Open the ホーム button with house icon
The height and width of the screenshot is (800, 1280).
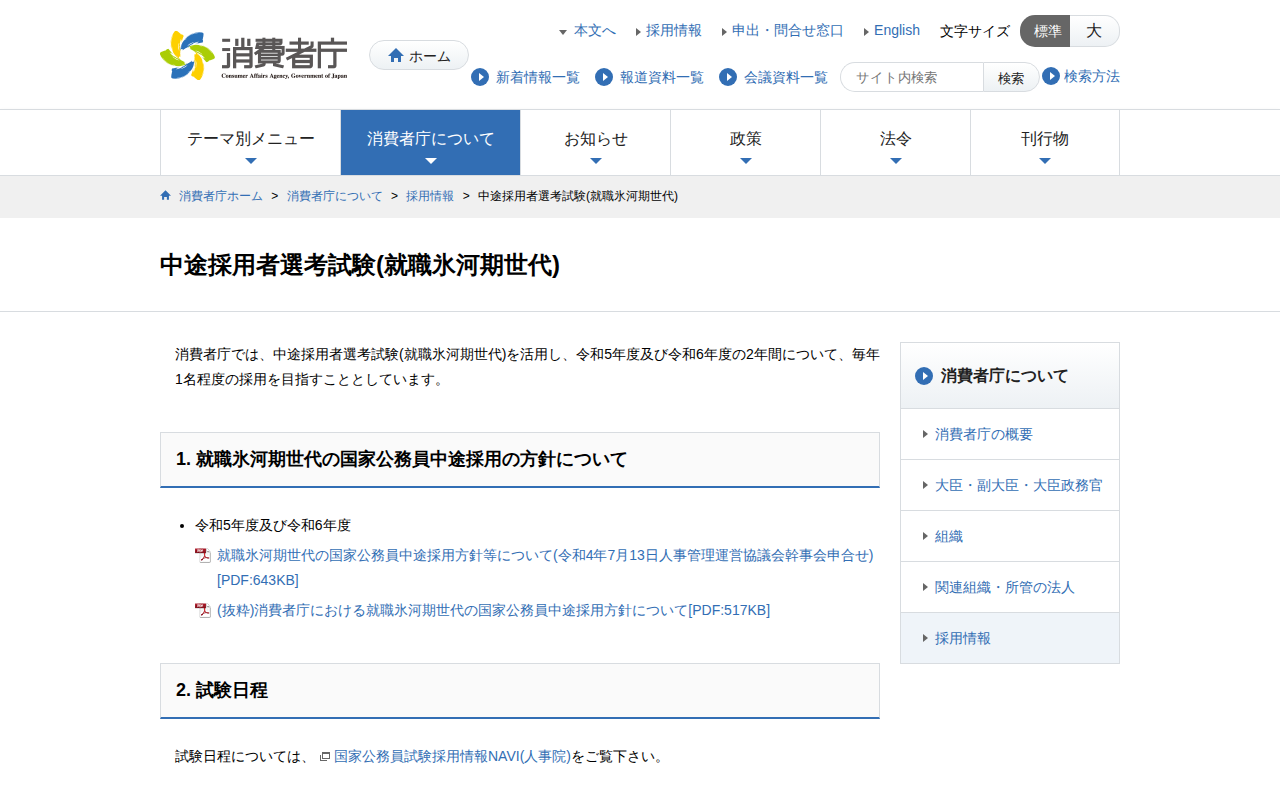pos(419,55)
